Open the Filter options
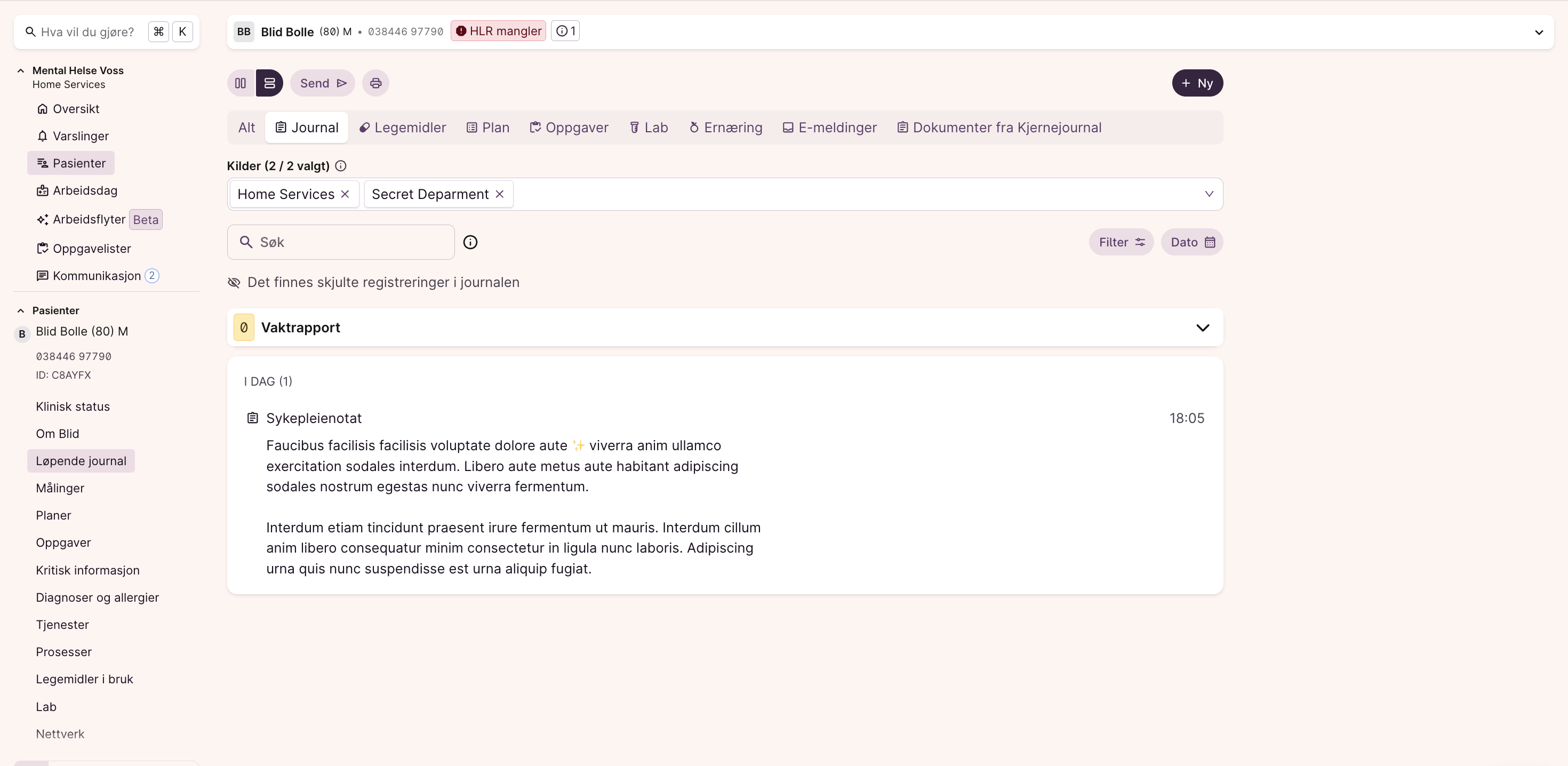The height and width of the screenshot is (766, 1568). (1121, 242)
